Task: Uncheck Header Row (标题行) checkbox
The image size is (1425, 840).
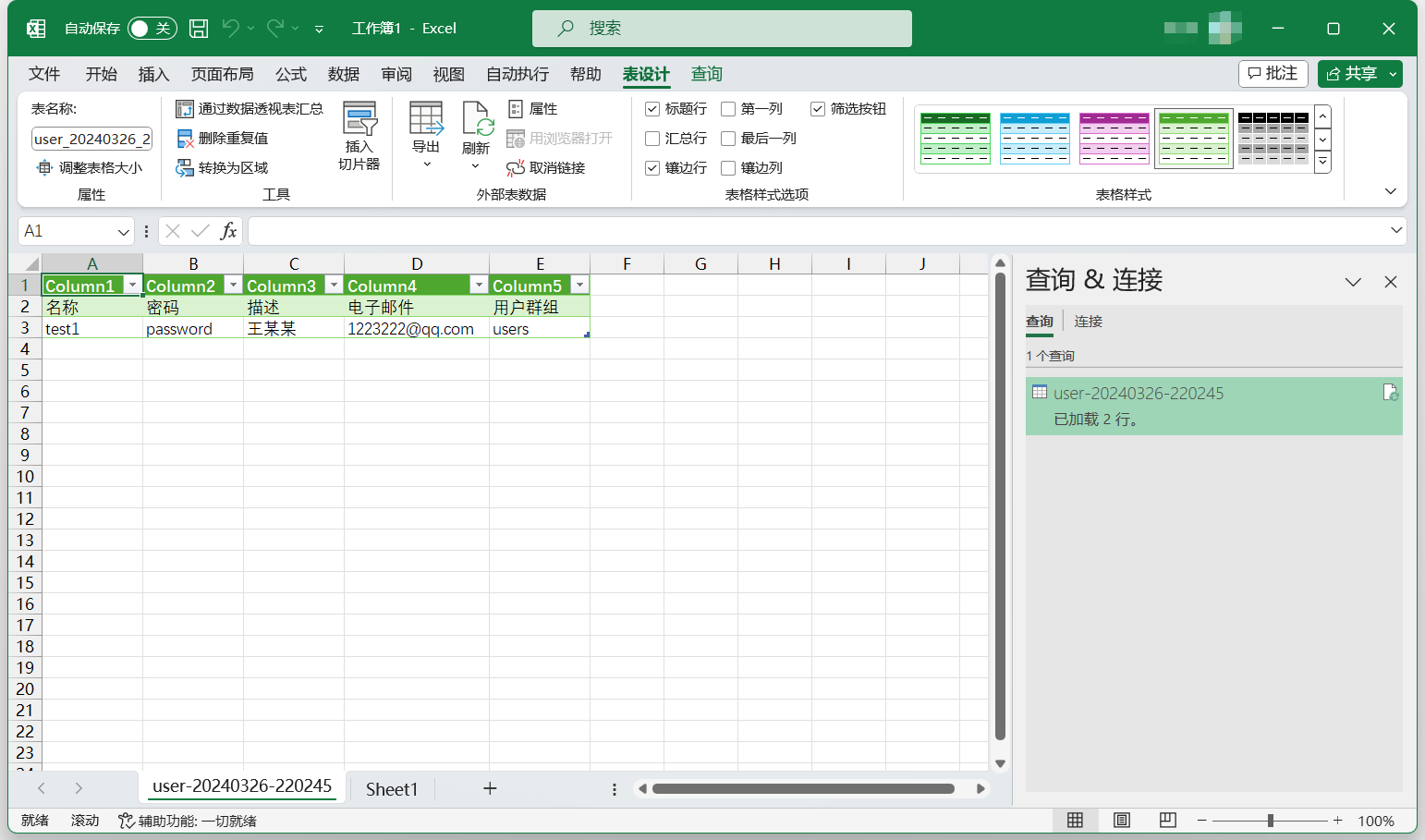Action: [x=652, y=109]
